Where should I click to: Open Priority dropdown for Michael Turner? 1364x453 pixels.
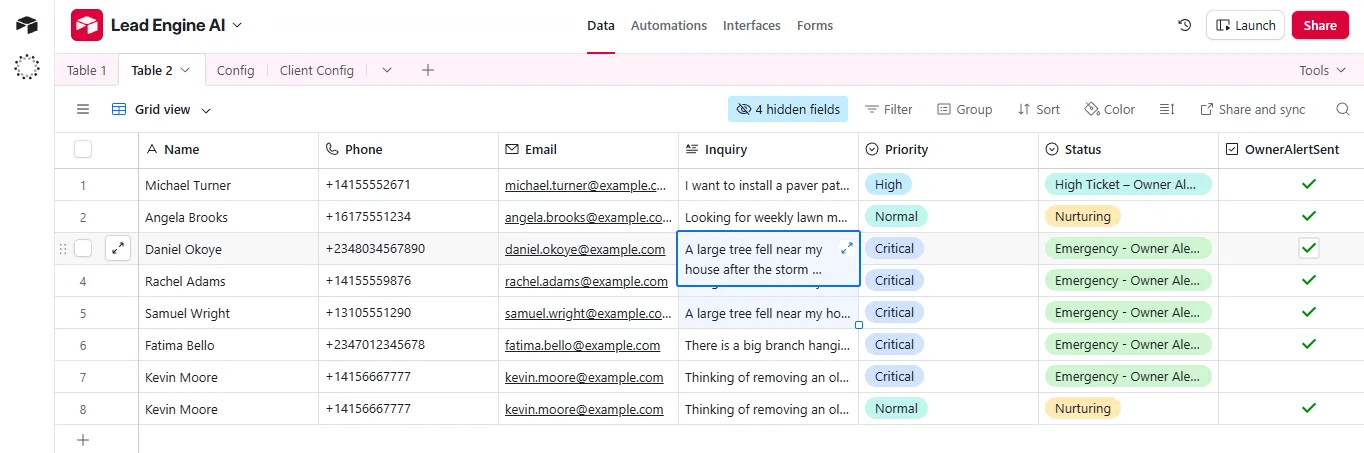point(888,184)
